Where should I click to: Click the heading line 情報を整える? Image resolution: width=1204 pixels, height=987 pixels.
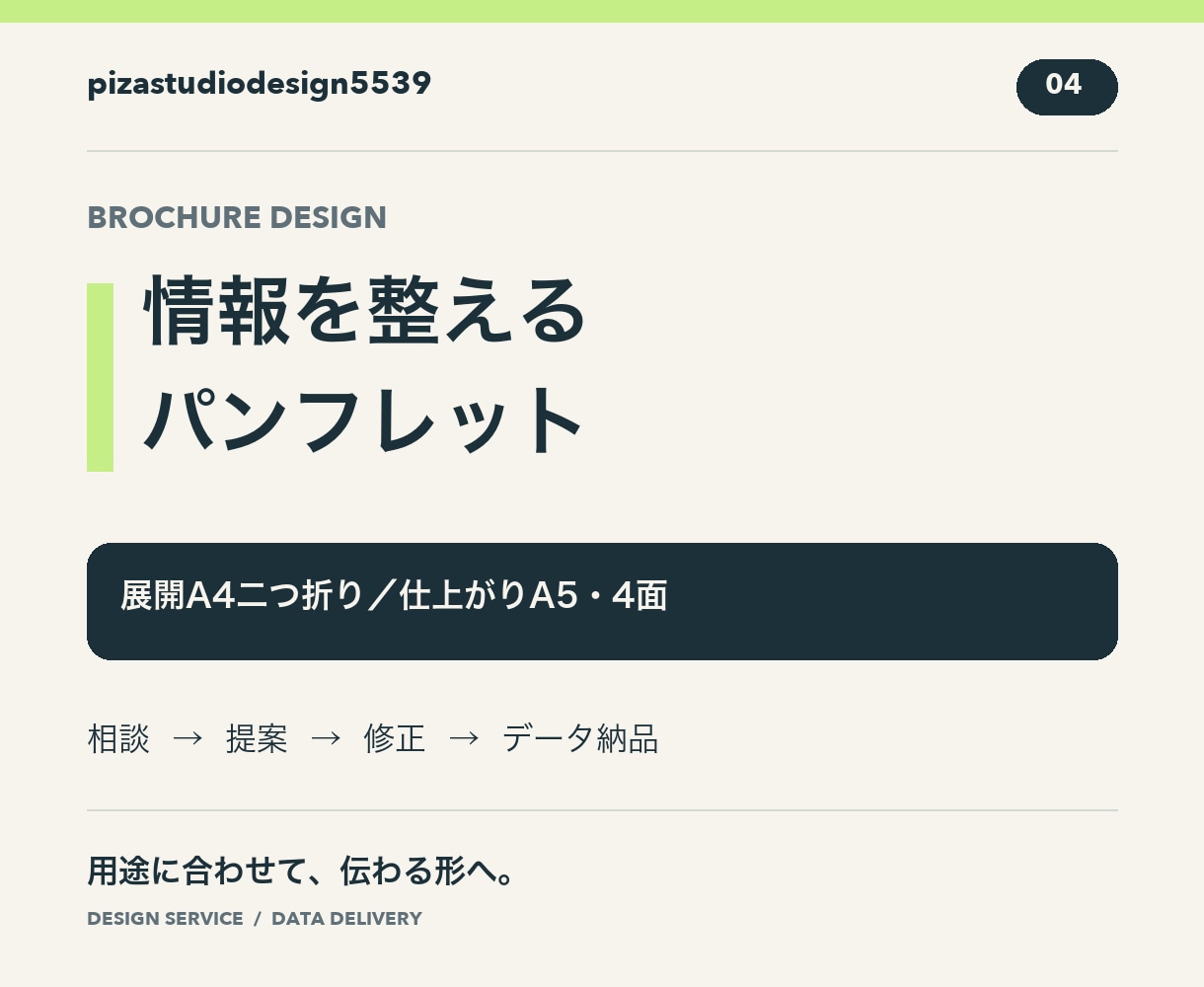[x=366, y=311]
